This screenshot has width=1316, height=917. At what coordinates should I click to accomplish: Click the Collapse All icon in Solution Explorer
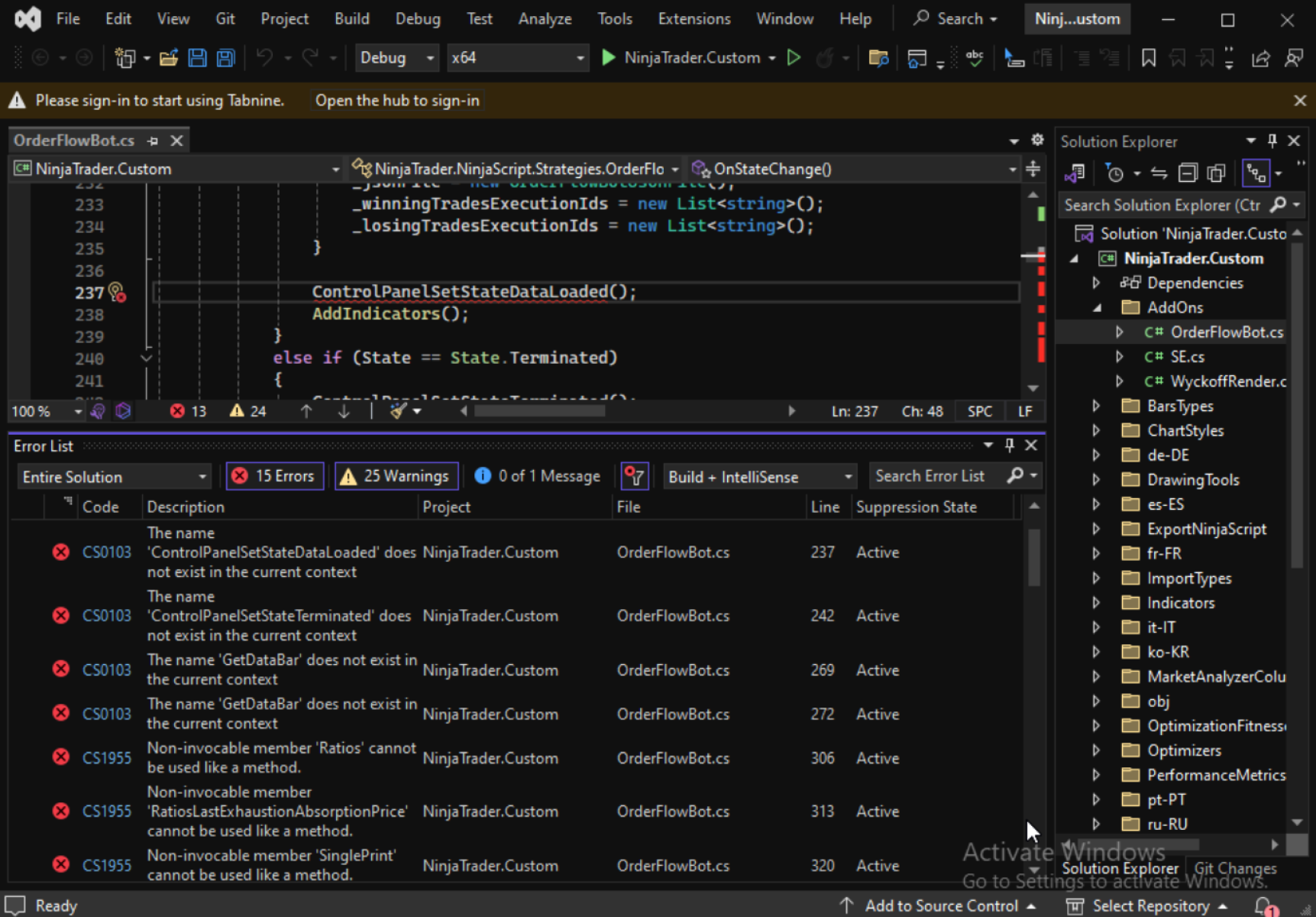1187,173
